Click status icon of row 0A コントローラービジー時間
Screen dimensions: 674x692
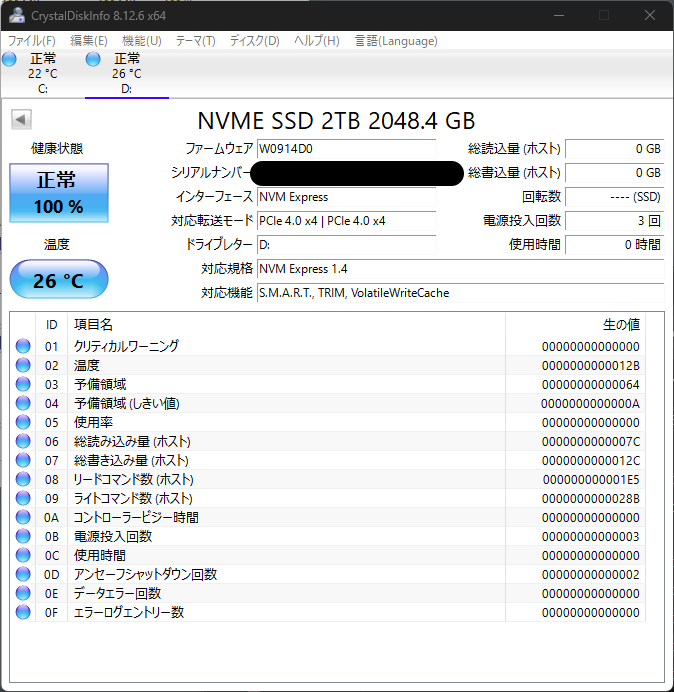(23, 517)
